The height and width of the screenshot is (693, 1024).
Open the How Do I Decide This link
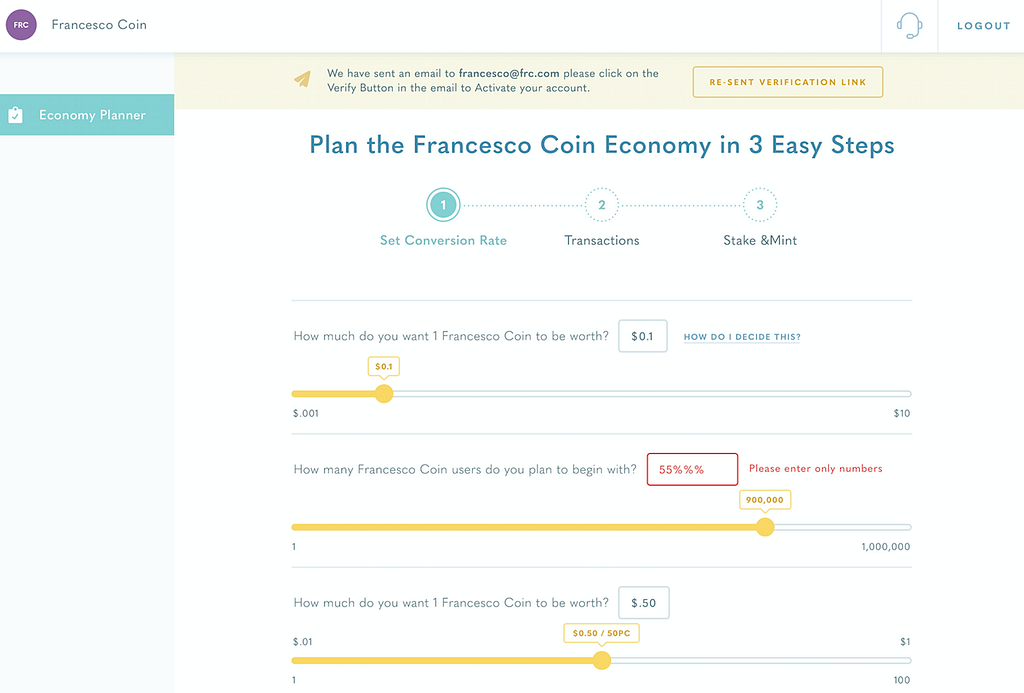[742, 337]
